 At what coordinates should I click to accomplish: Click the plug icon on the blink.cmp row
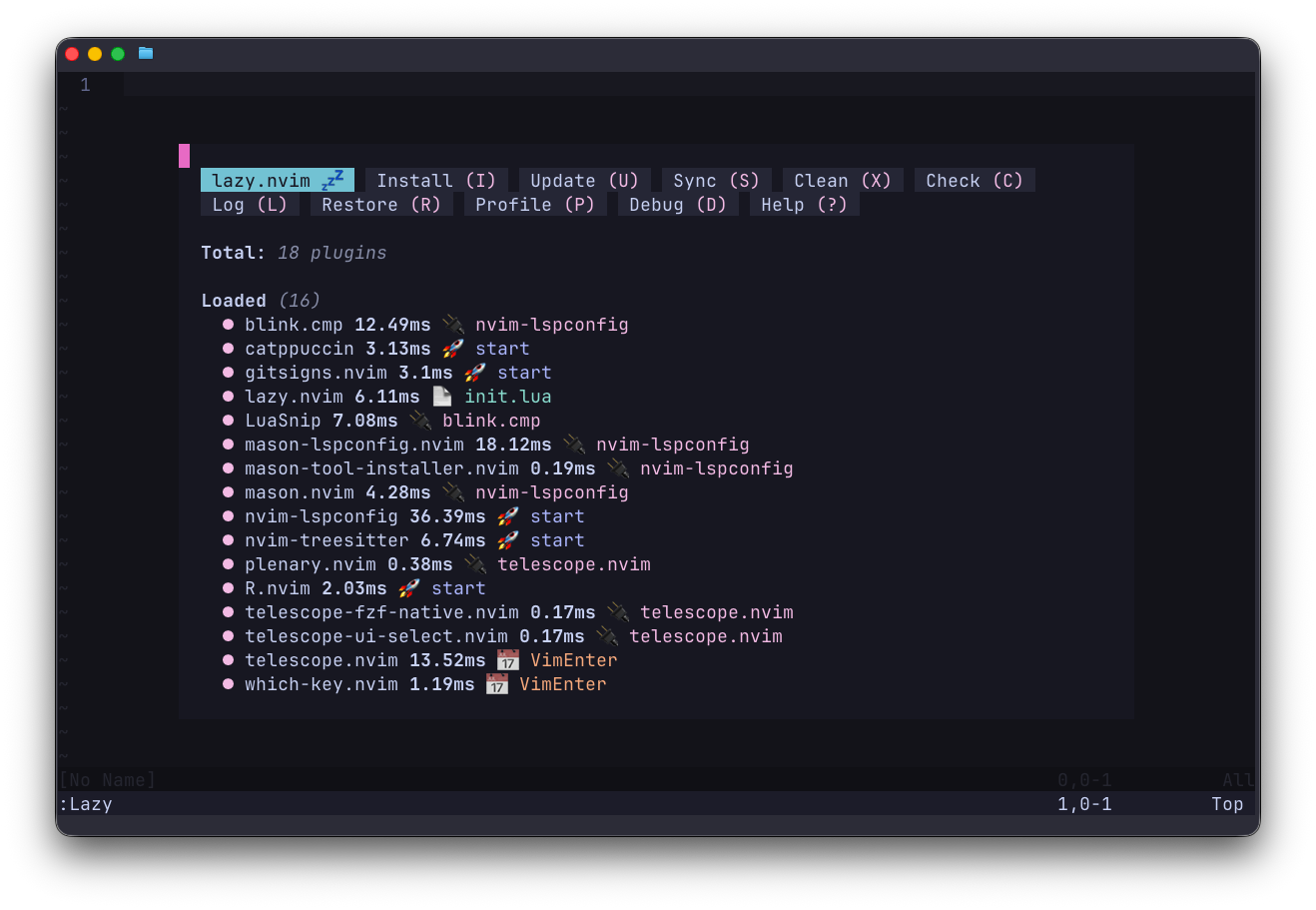(x=453, y=325)
